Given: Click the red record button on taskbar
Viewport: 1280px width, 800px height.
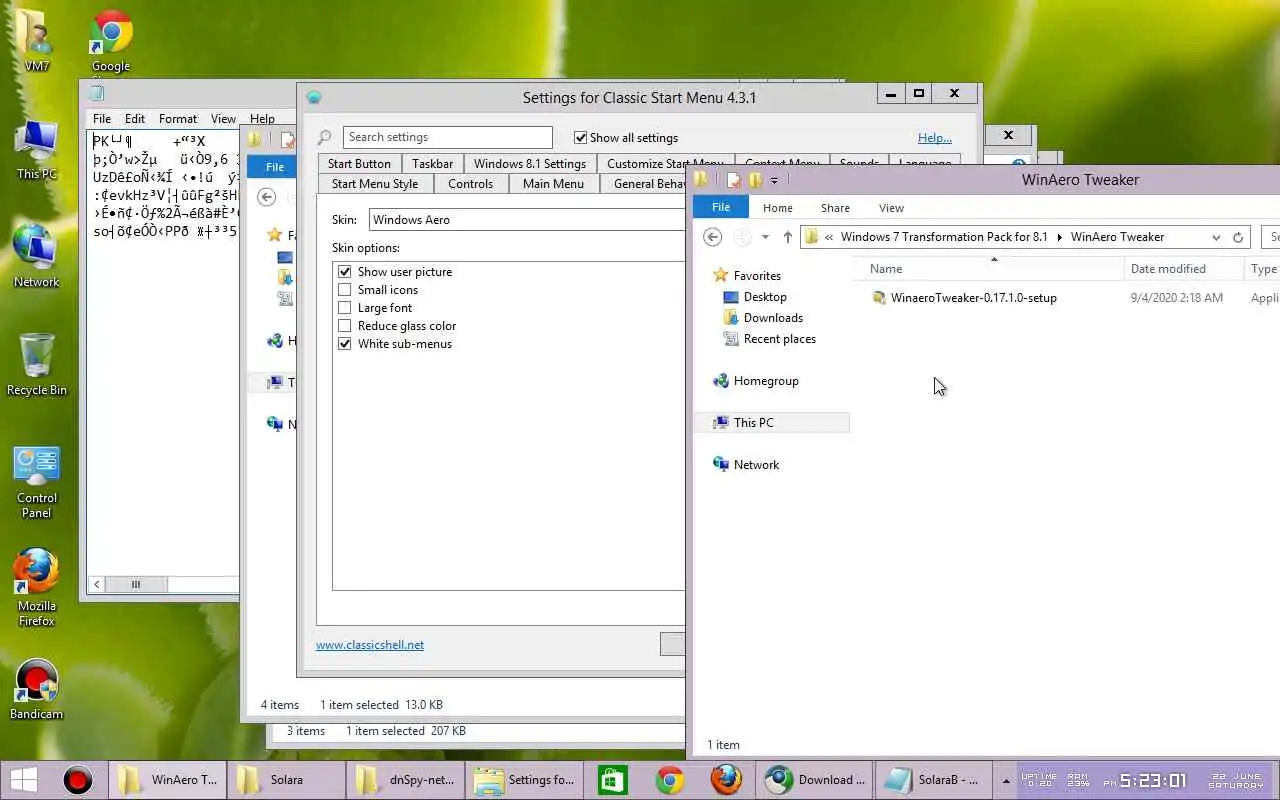Looking at the screenshot, I should (x=77, y=780).
